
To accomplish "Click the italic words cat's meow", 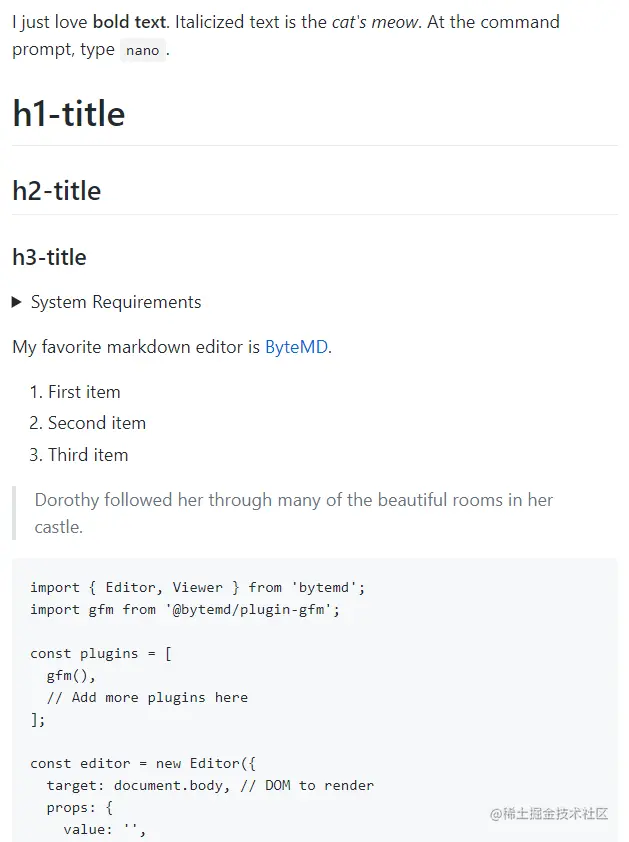I will [375, 22].
